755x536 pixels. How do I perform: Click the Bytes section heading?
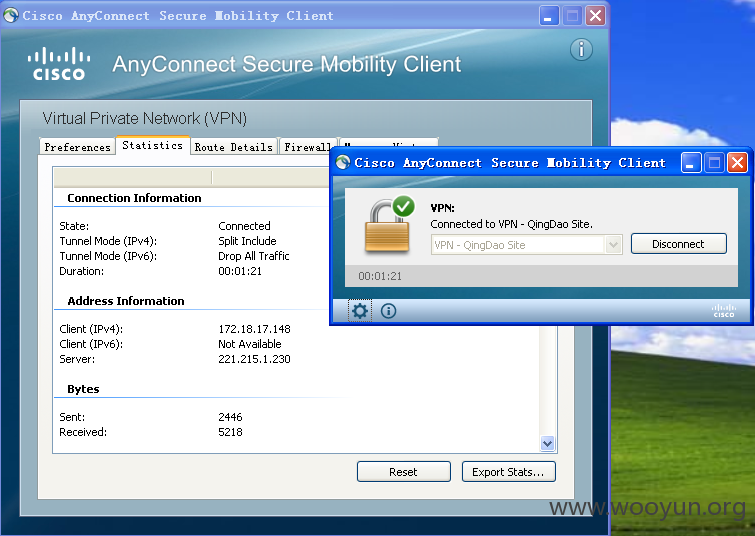coord(83,389)
